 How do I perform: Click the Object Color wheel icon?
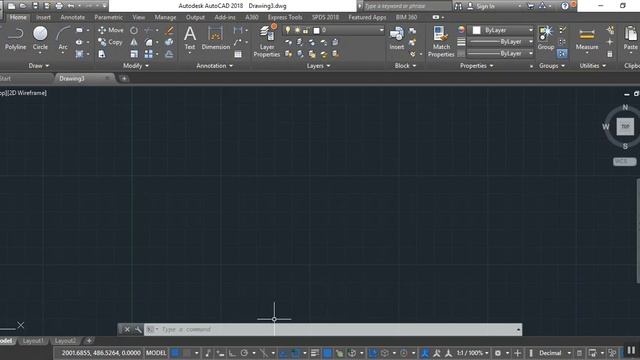pos(461,30)
